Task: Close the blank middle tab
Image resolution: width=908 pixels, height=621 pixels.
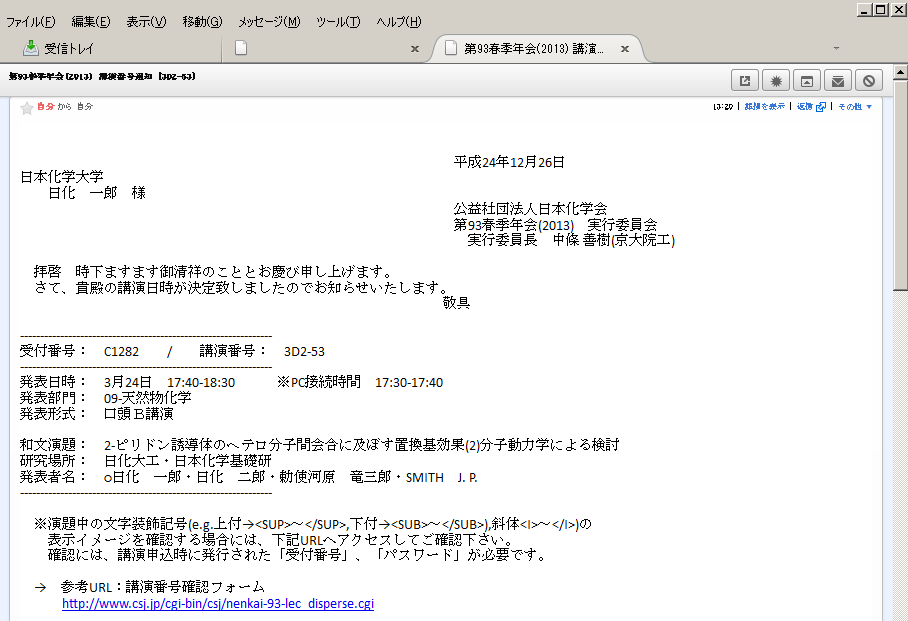Action: click(414, 47)
